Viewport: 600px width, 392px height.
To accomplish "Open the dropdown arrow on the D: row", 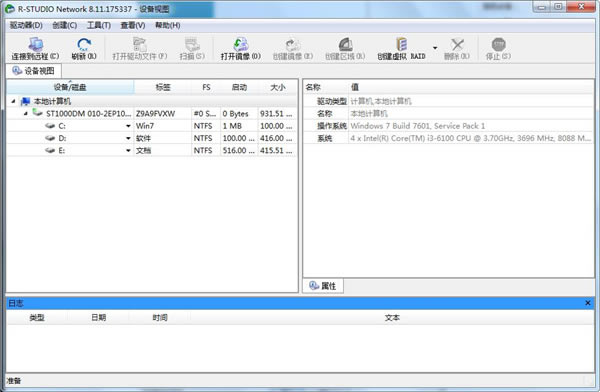I will tap(128, 138).
